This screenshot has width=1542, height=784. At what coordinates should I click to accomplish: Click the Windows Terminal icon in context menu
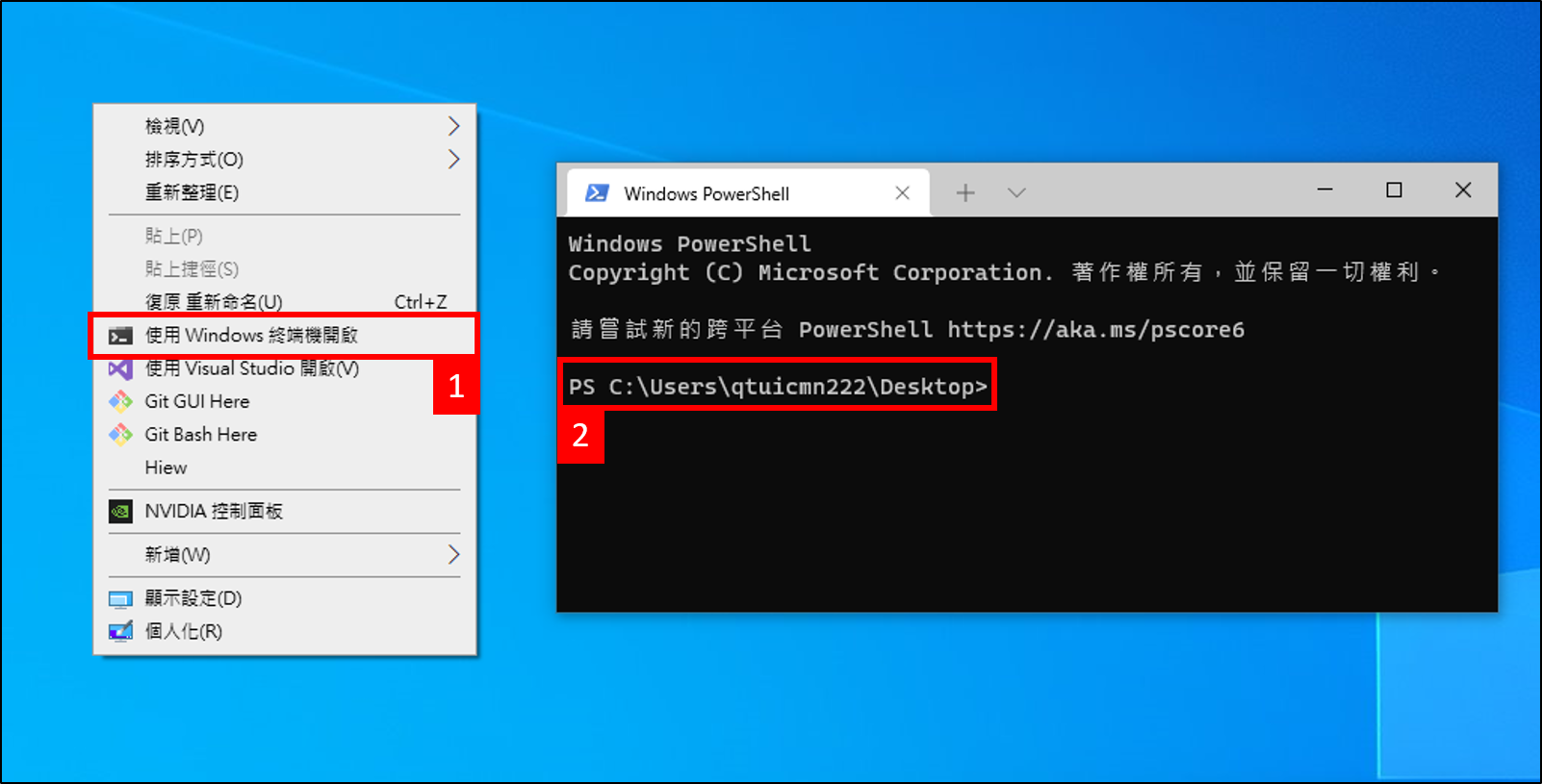pos(120,336)
